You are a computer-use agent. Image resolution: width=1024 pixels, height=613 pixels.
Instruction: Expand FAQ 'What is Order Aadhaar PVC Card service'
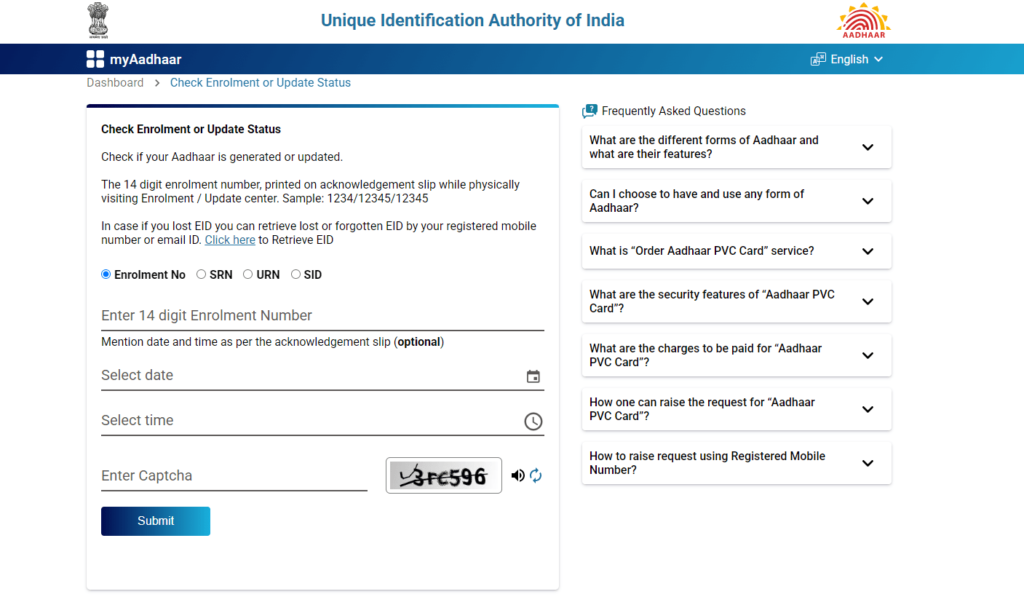coord(736,251)
